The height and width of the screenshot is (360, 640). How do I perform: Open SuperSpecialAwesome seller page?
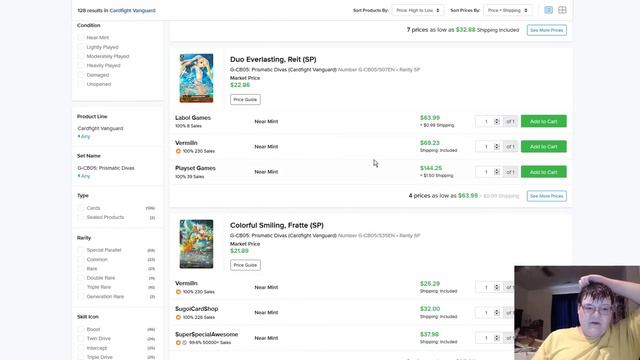click(207, 334)
